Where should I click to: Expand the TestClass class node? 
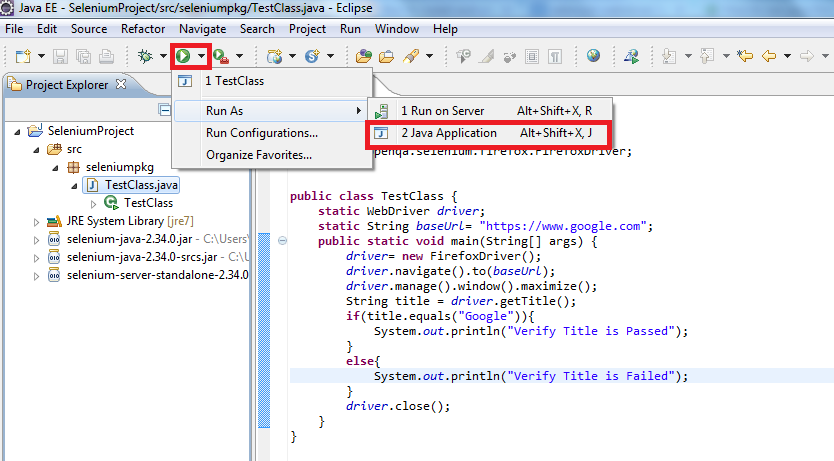click(x=94, y=204)
